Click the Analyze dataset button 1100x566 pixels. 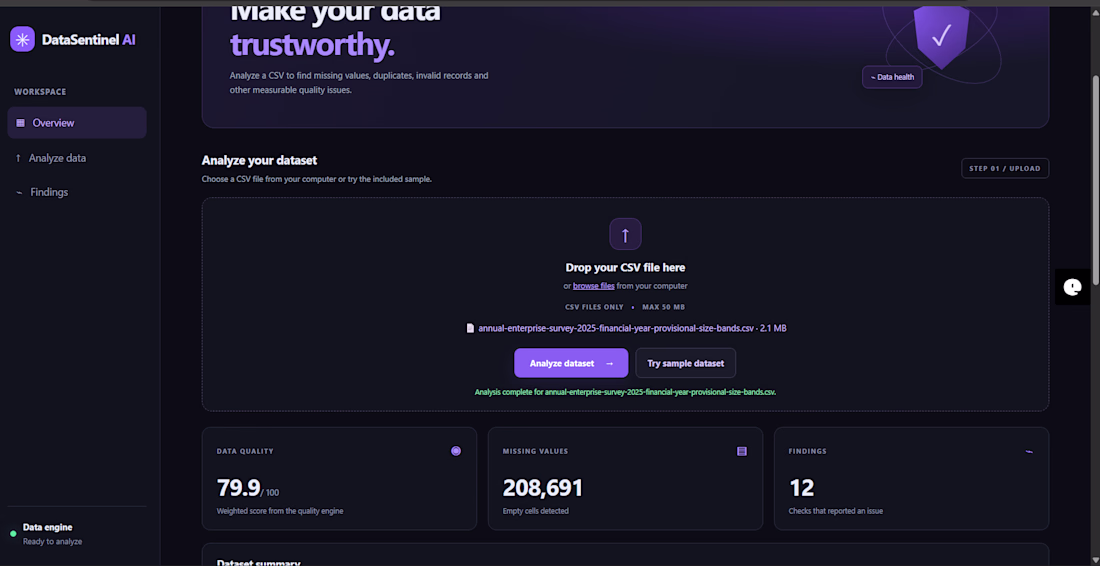[x=571, y=363]
